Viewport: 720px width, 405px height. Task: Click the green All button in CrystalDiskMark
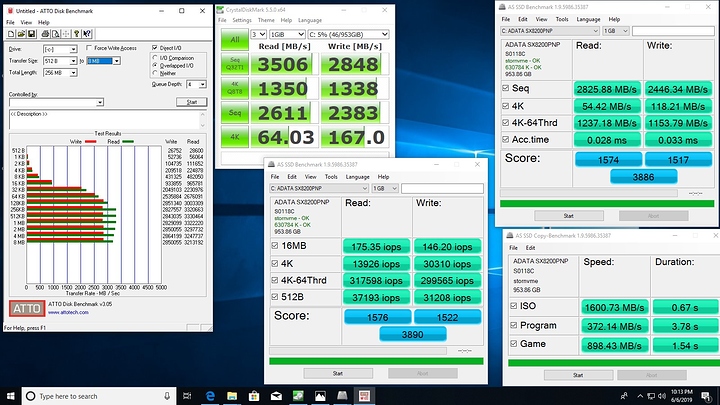[x=234, y=39]
